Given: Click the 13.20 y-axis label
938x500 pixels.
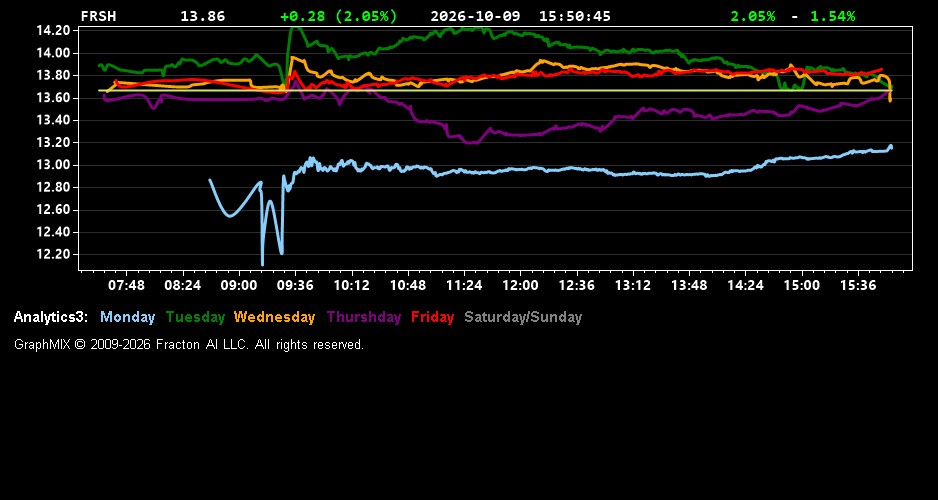Looking at the screenshot, I should [x=54, y=142].
